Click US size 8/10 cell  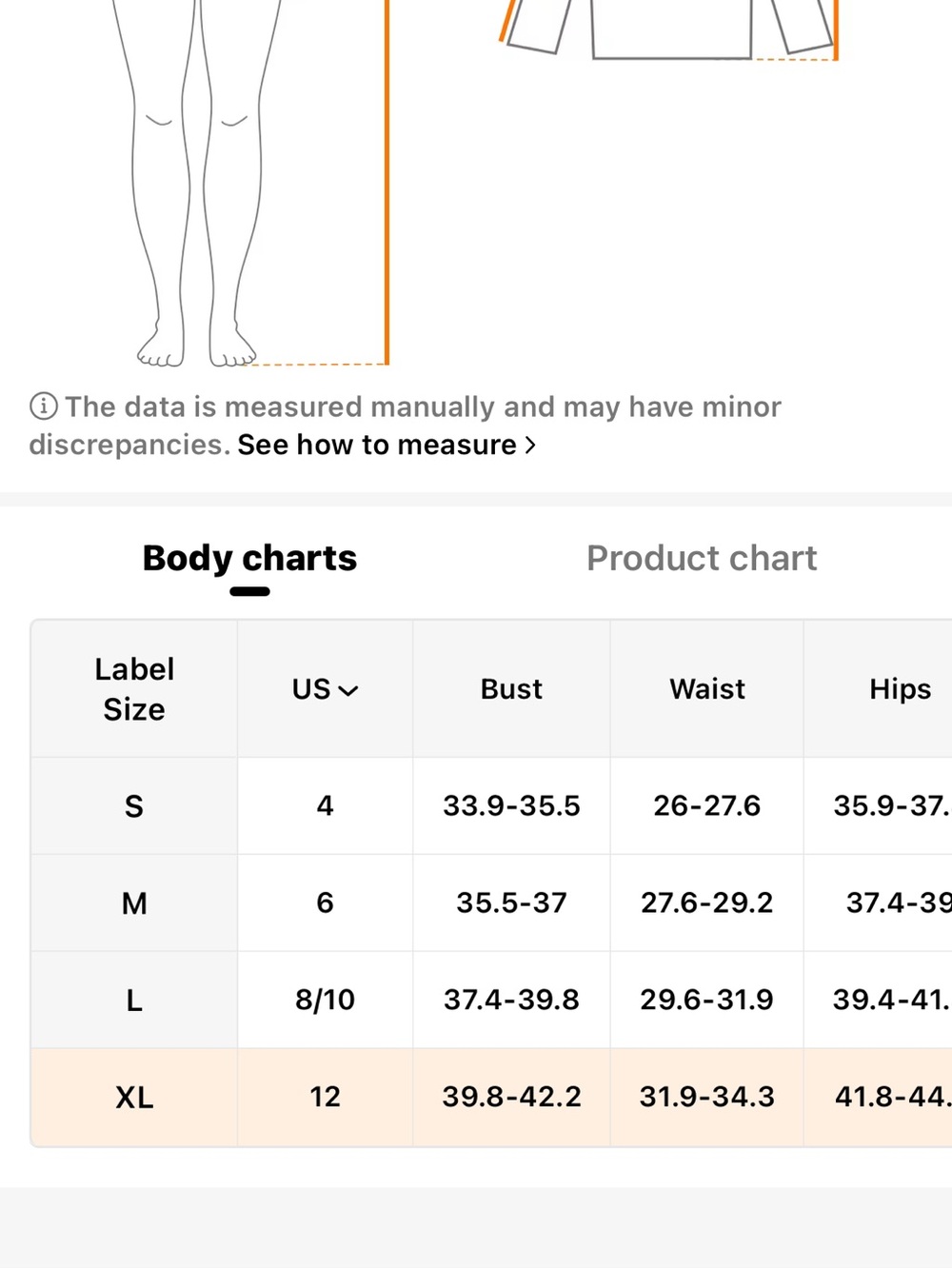point(325,1000)
